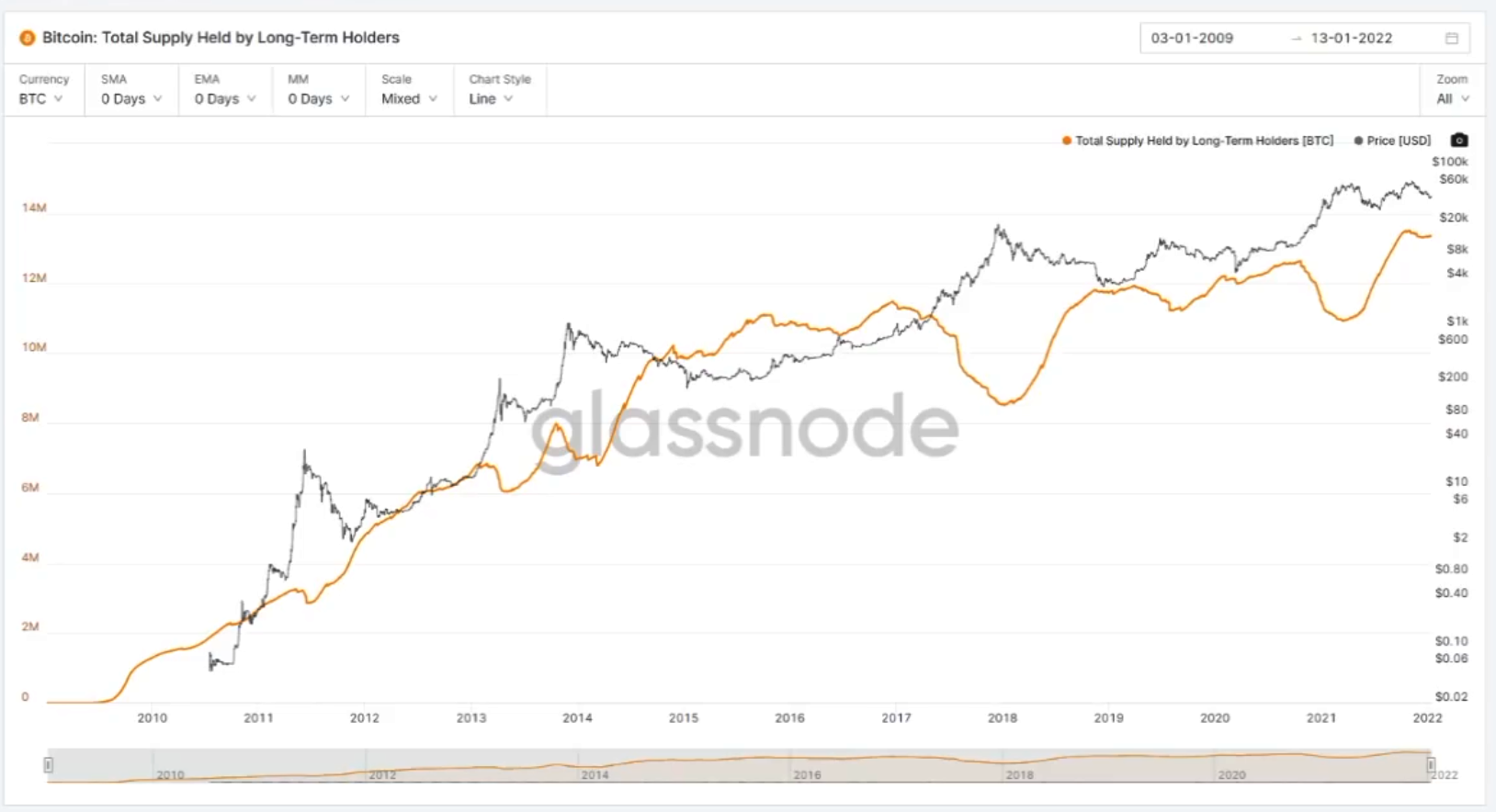
Task: Click the start date 03-01-2009 field
Action: click(1192, 39)
